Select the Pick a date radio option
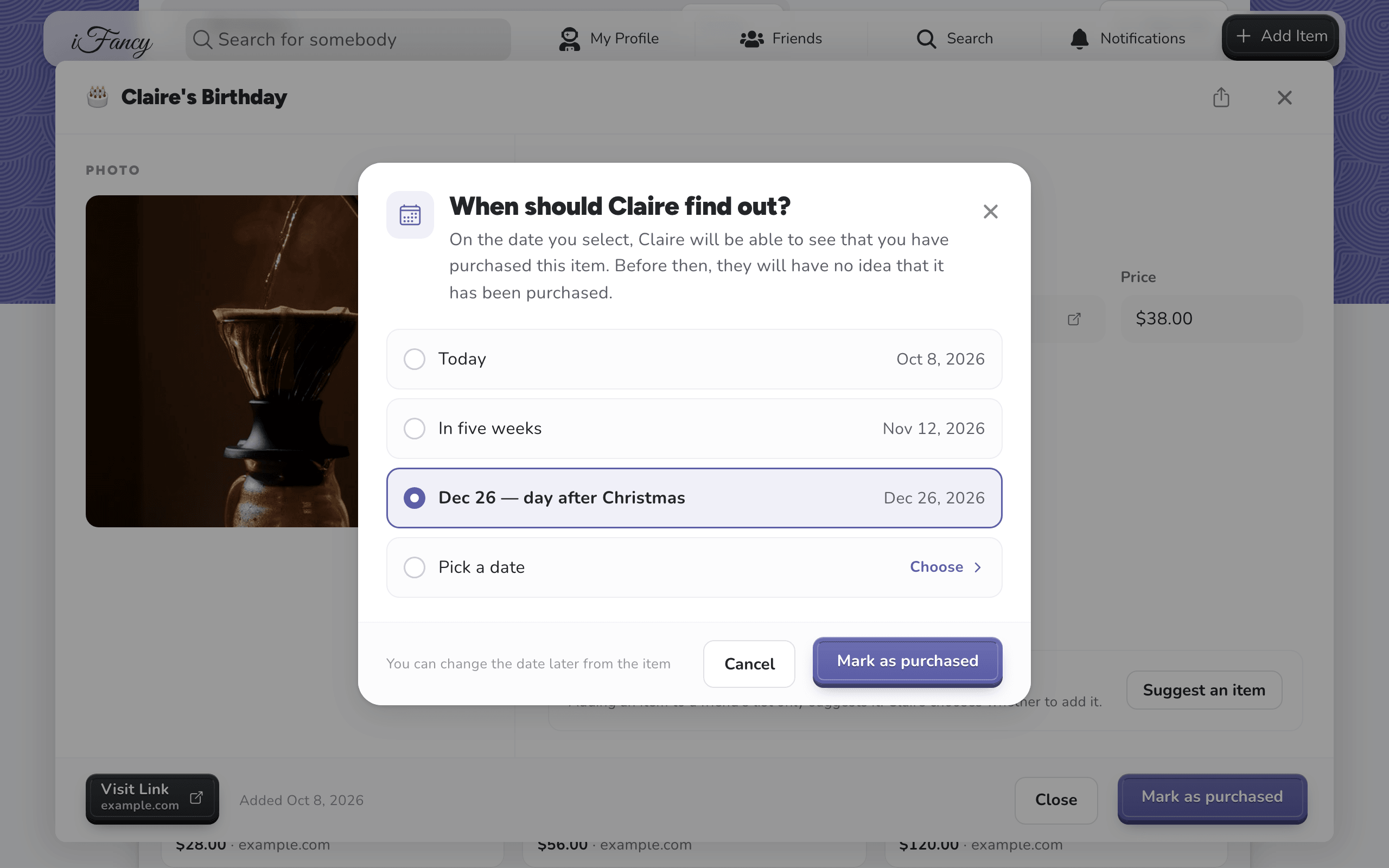The width and height of the screenshot is (1389, 868). [x=694, y=567]
